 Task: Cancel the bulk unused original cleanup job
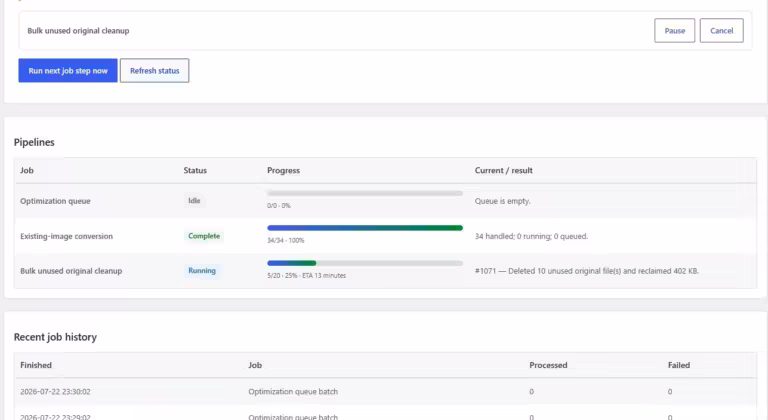tap(721, 30)
